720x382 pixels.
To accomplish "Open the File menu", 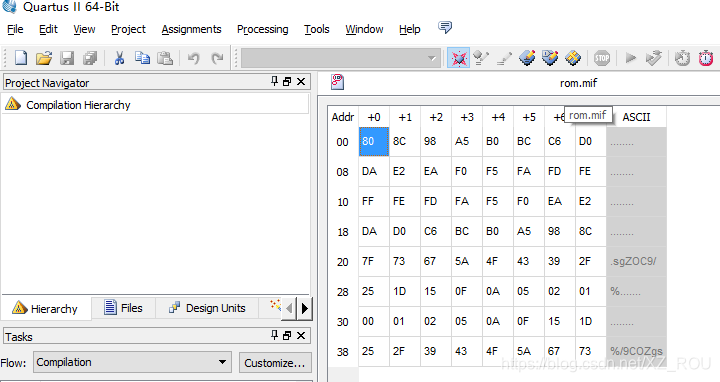I will [x=15, y=29].
